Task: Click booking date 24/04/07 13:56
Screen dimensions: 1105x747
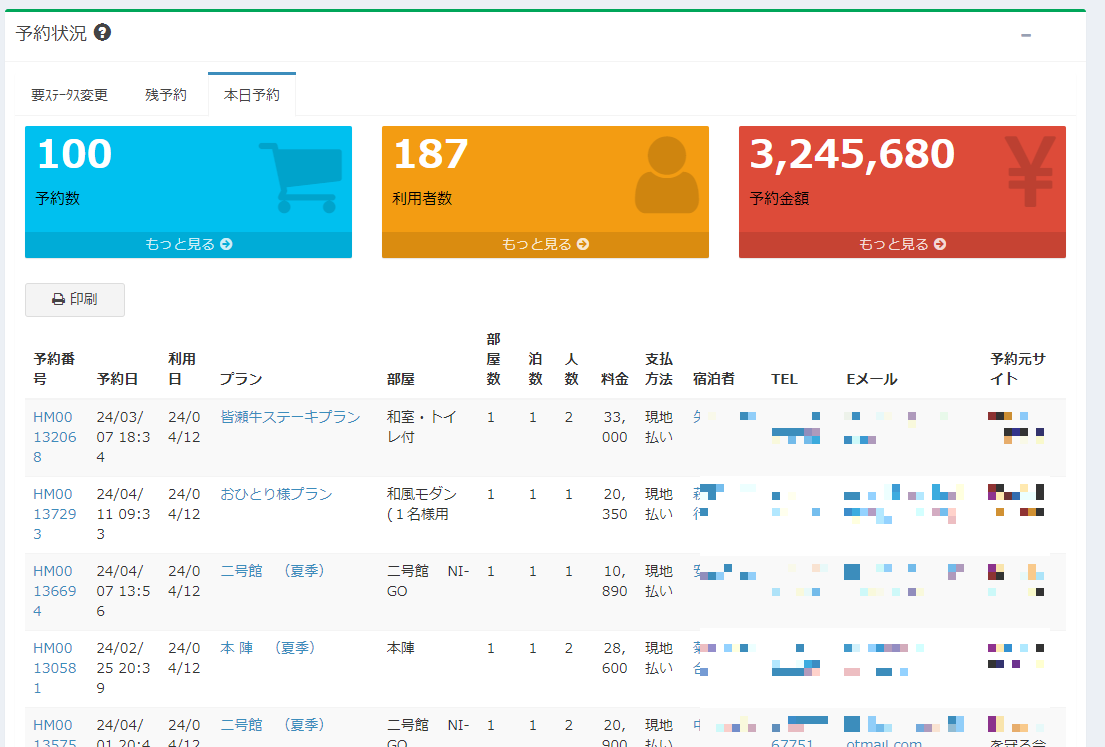Action: click(x=123, y=591)
